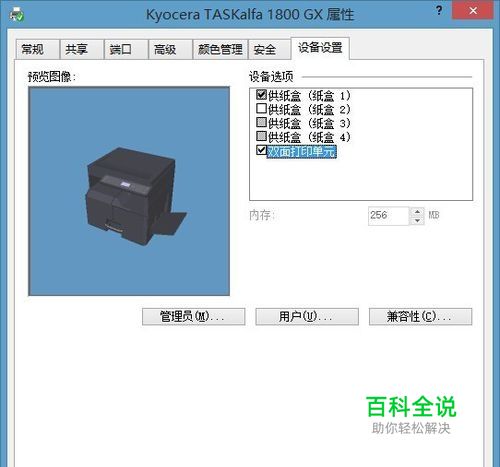Click the help question mark button
The width and height of the screenshot is (500, 467).
click(439, 11)
